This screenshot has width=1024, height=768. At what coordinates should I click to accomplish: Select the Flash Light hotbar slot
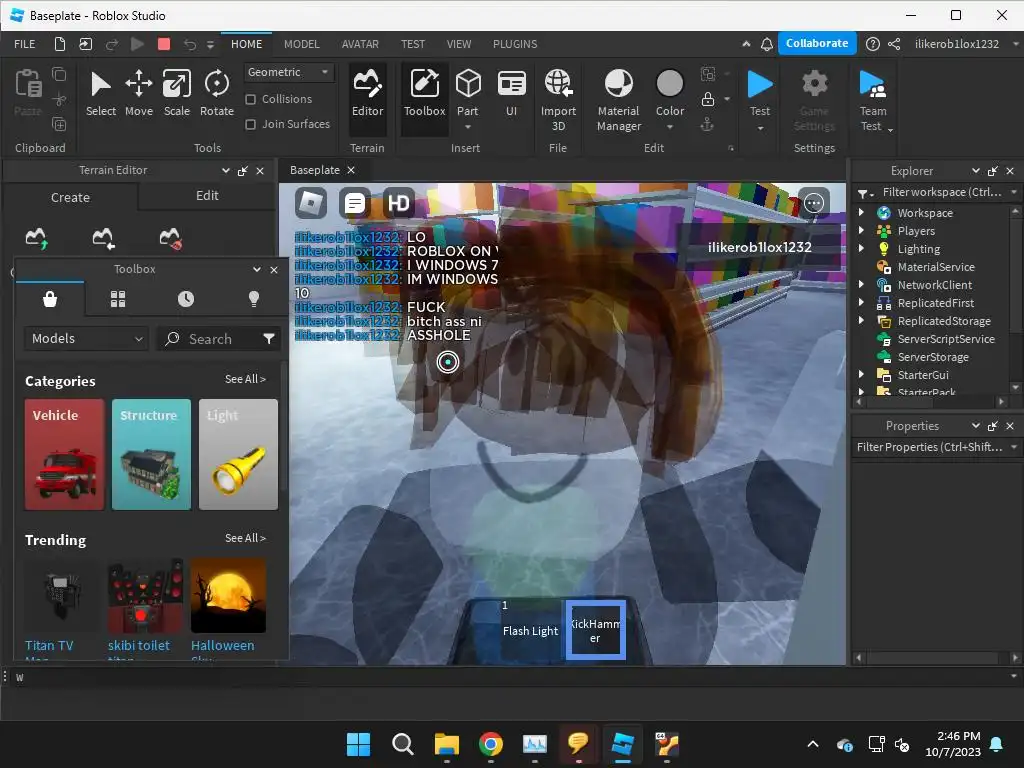(x=530, y=630)
